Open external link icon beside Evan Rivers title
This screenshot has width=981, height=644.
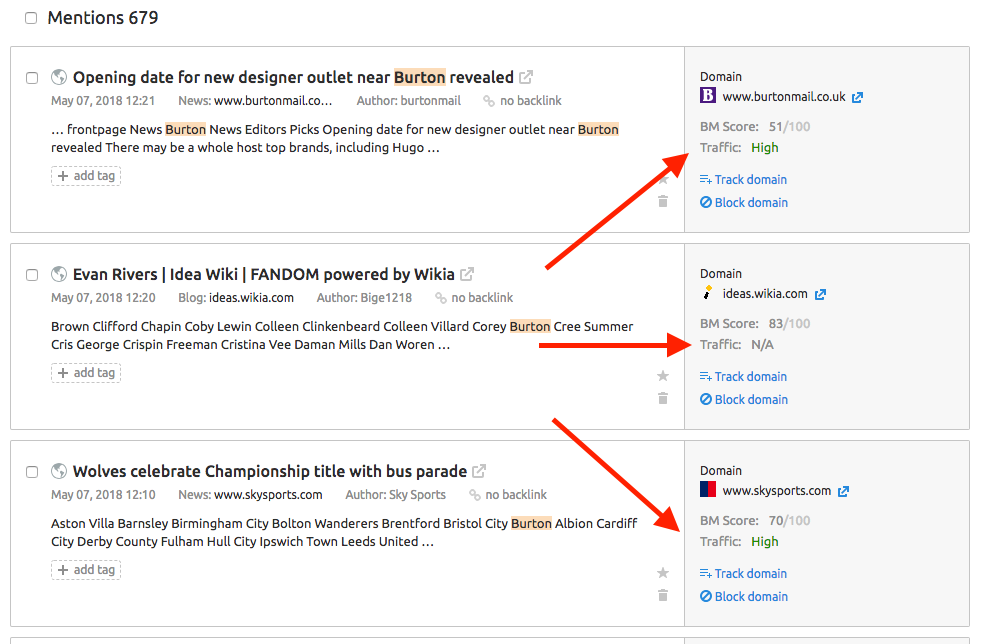pyautogui.click(x=467, y=274)
